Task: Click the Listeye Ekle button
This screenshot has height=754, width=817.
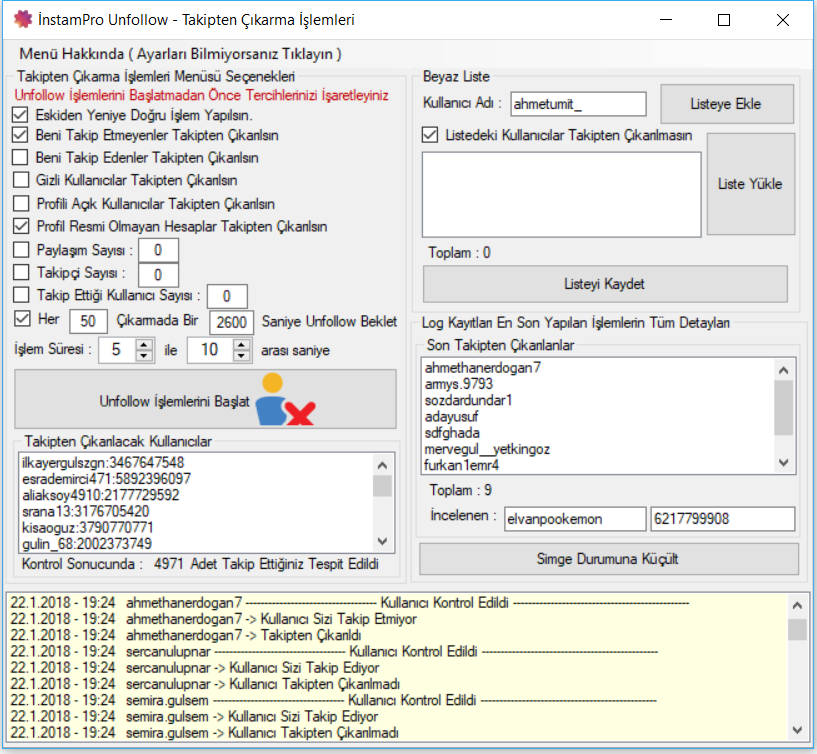Action: tap(727, 104)
